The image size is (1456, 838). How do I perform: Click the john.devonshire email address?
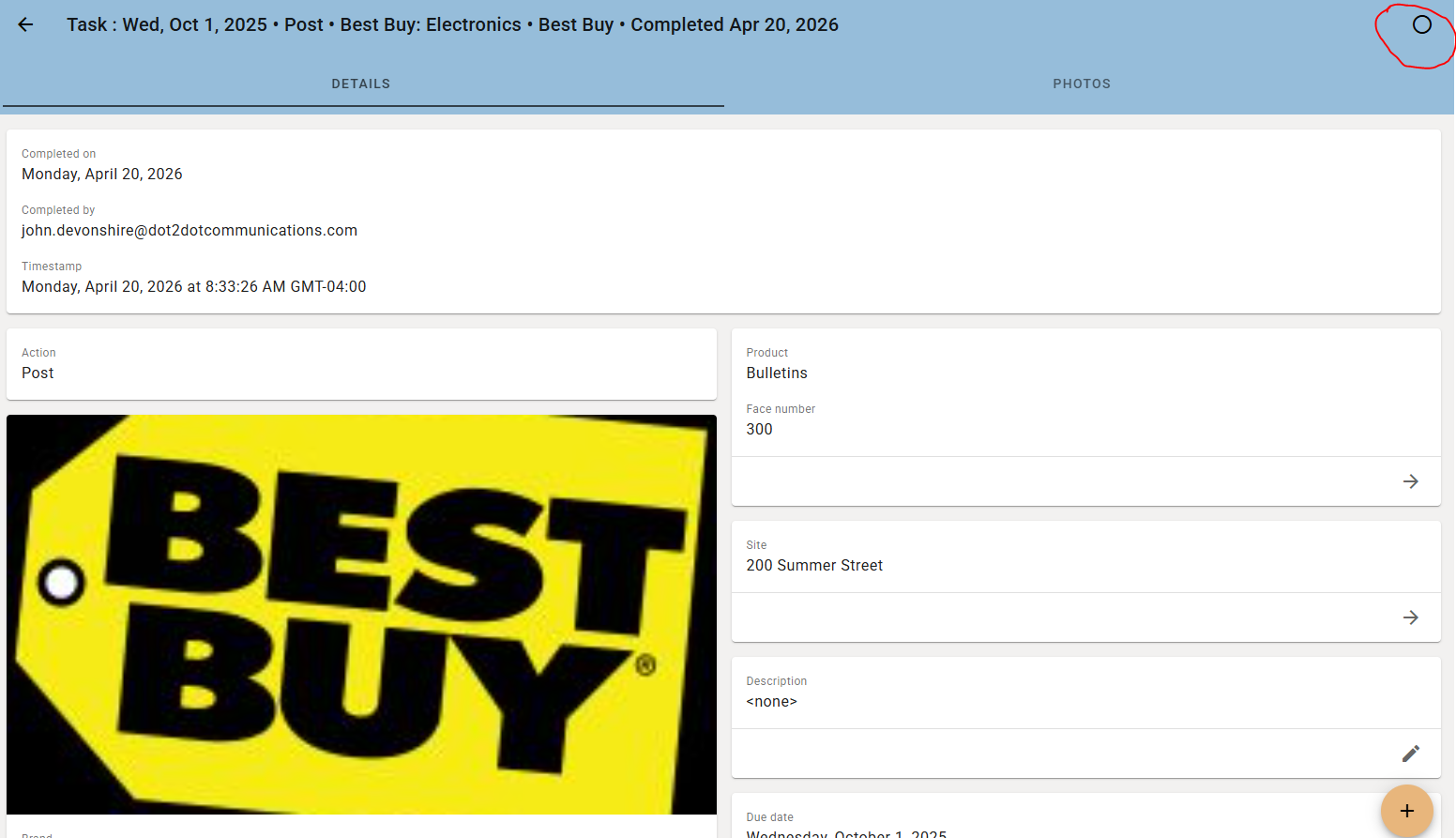(x=190, y=230)
